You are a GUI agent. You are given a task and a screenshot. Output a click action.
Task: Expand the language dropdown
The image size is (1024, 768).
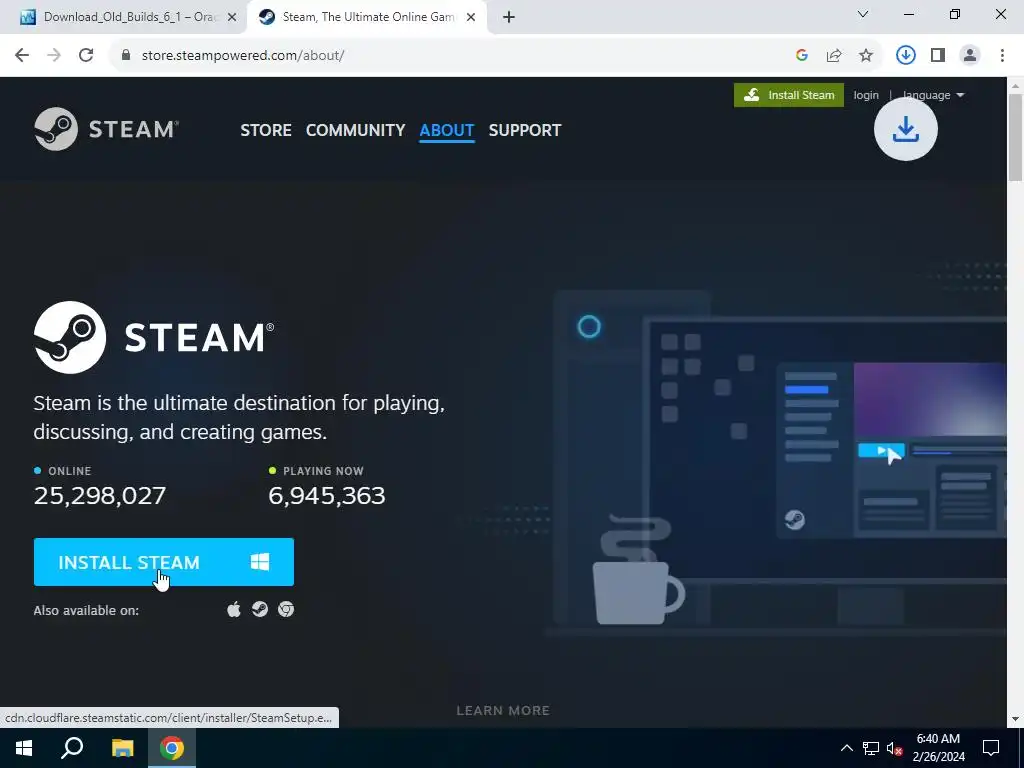[933, 95]
